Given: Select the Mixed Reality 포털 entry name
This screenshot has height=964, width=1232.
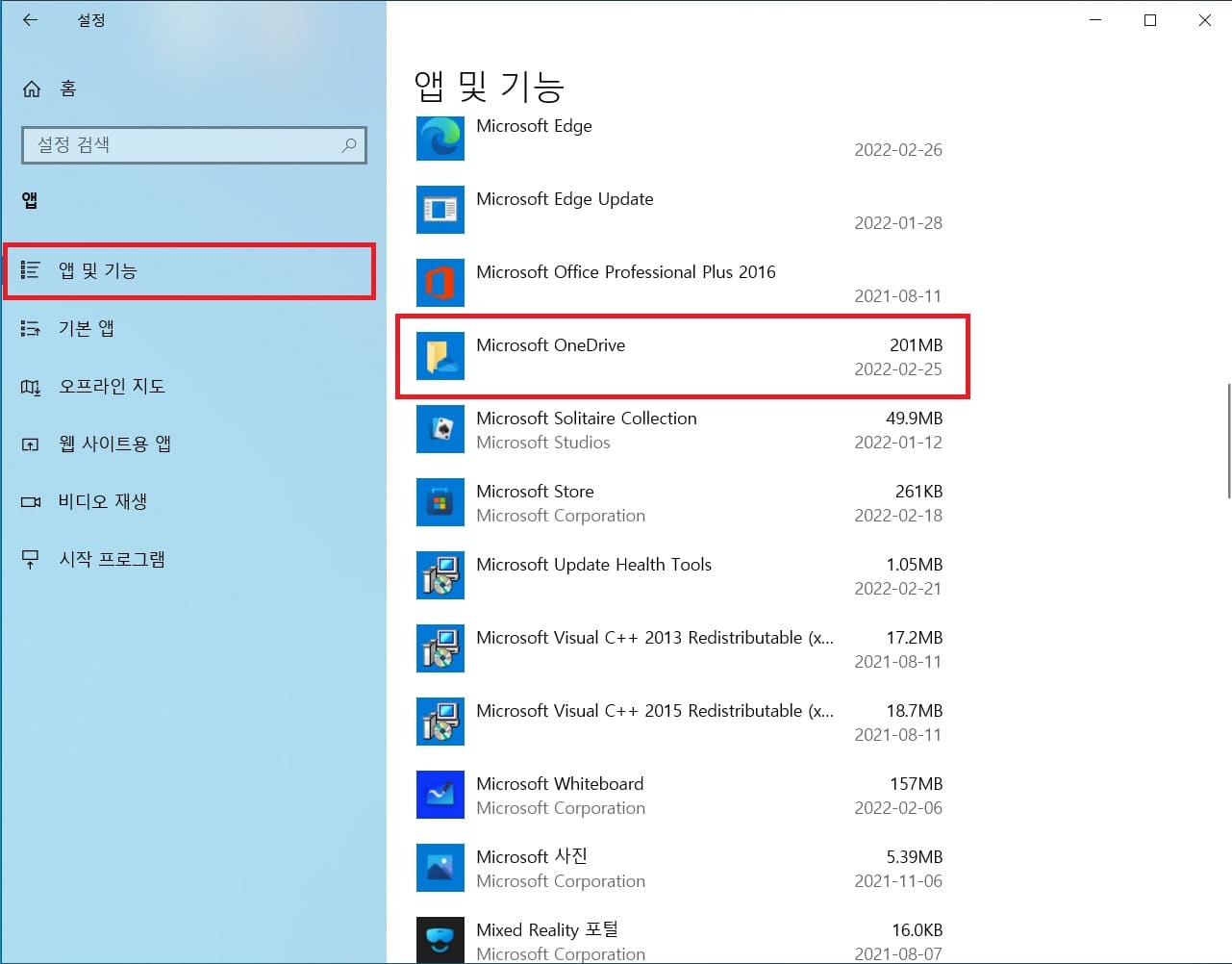Looking at the screenshot, I should pos(547,929).
